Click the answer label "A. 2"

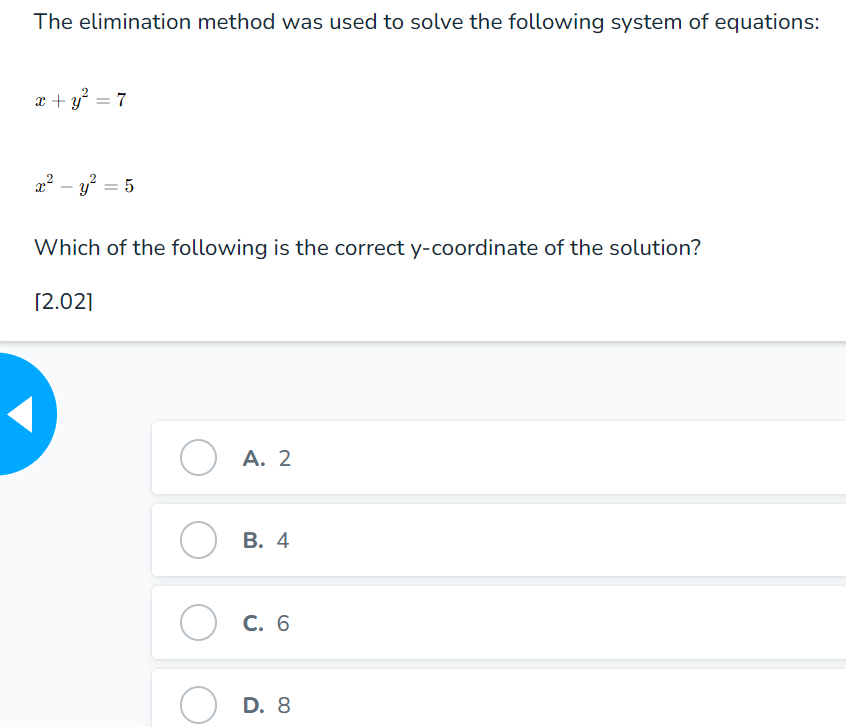[x=266, y=458]
